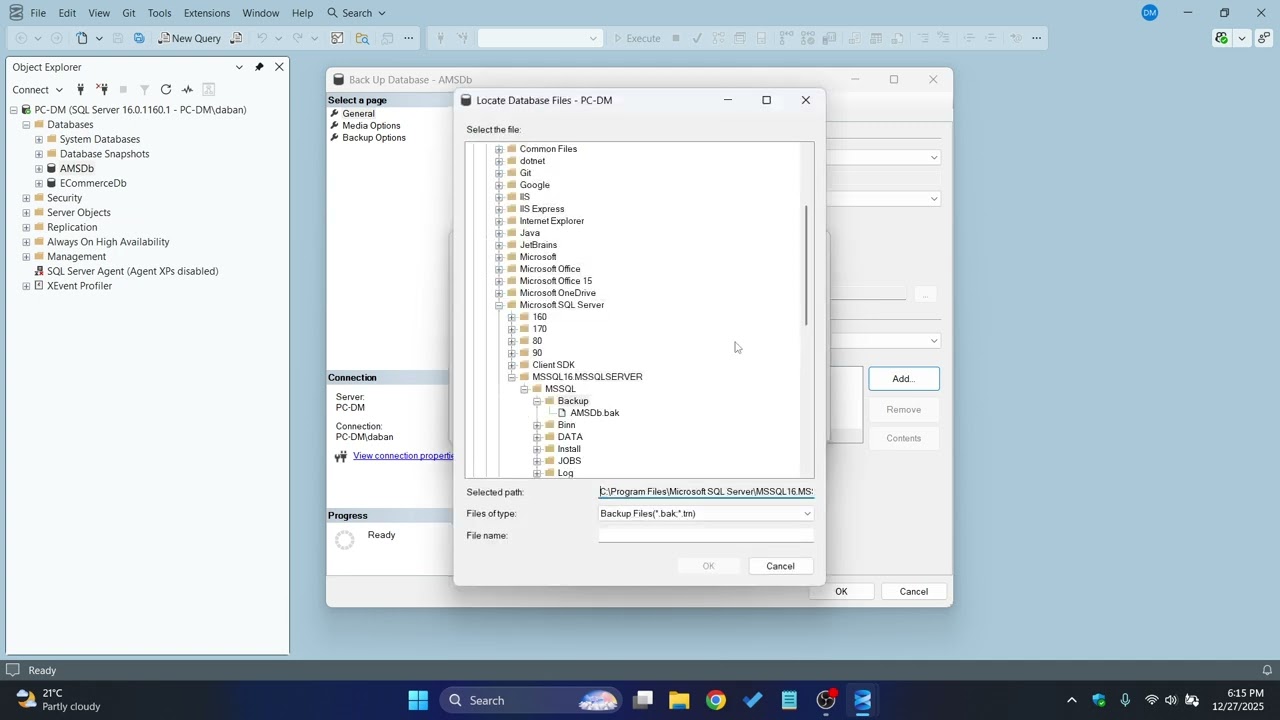This screenshot has height=720, width=1280.
Task: Expand the Security node
Action: click(26, 198)
